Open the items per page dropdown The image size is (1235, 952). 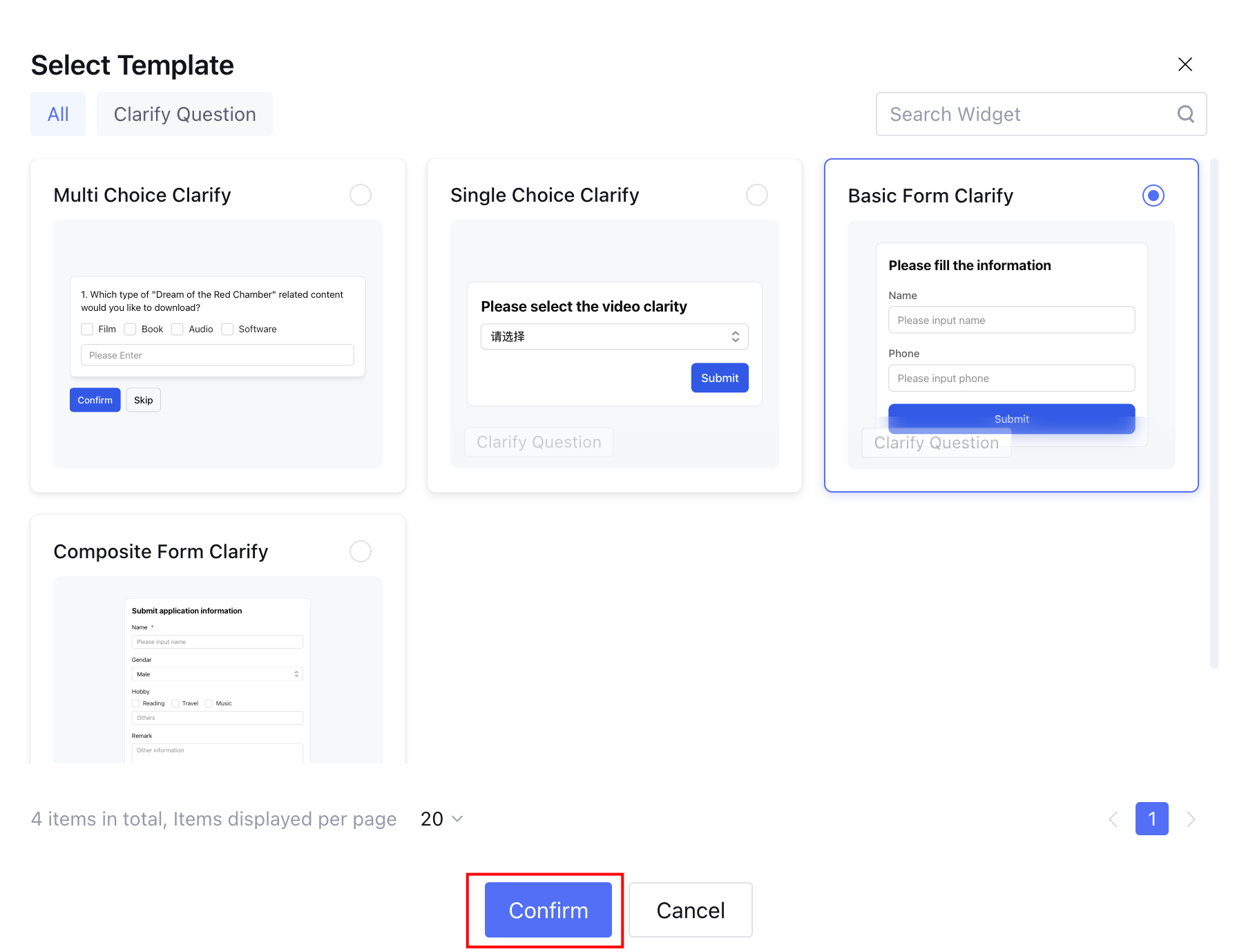[442, 819]
